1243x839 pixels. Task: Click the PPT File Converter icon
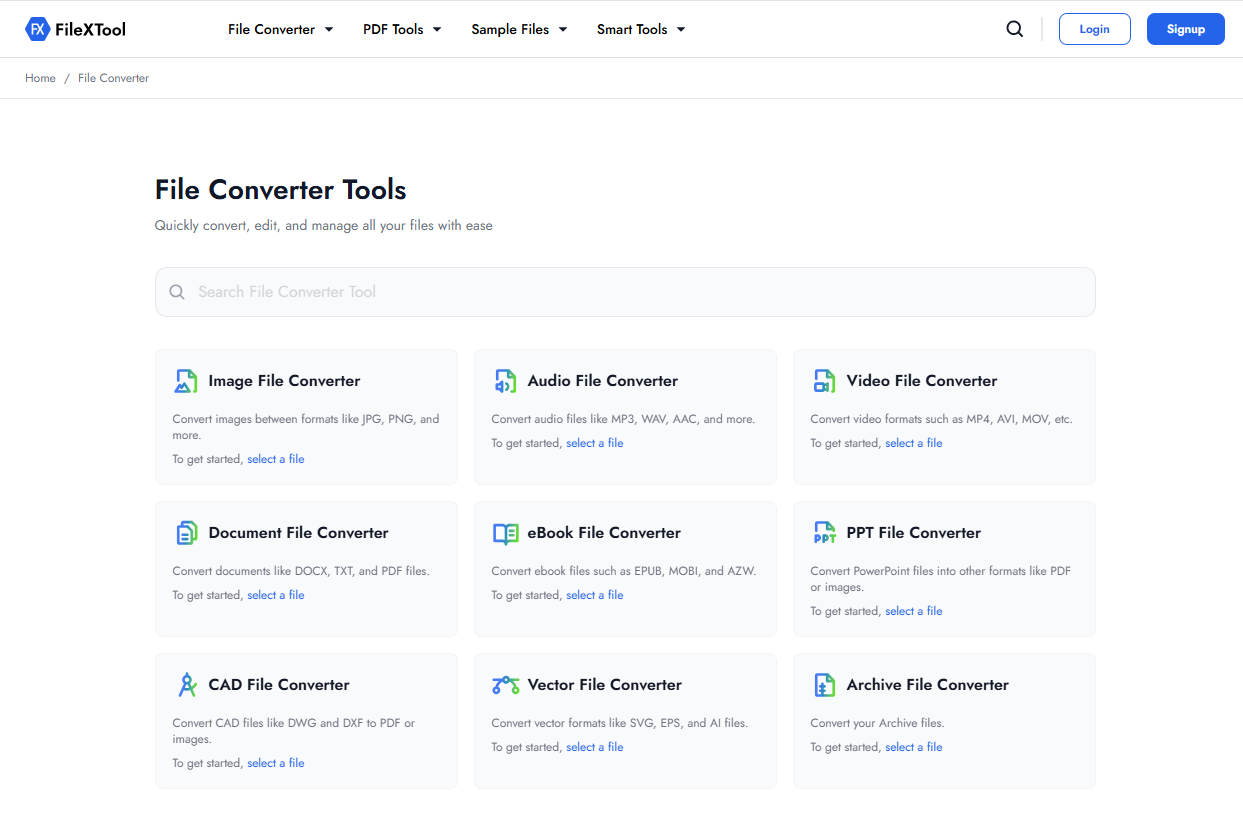pos(824,533)
